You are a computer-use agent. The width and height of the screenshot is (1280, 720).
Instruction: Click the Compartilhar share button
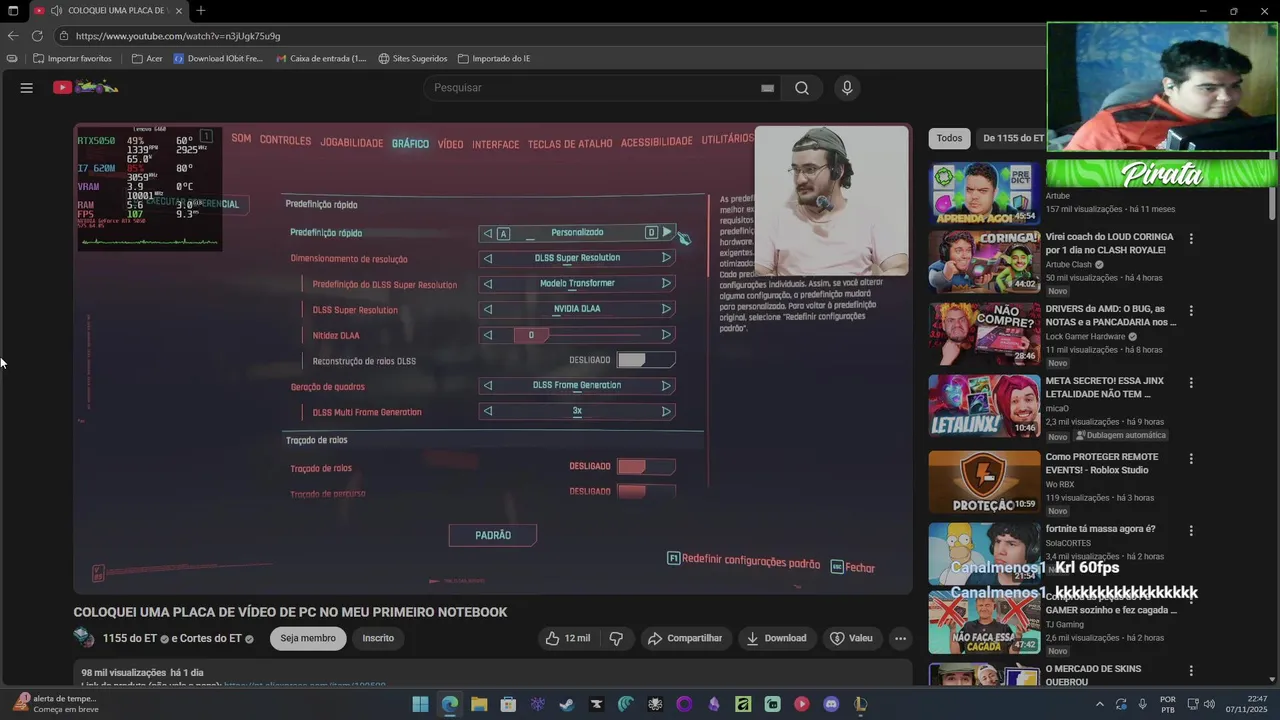click(x=684, y=638)
